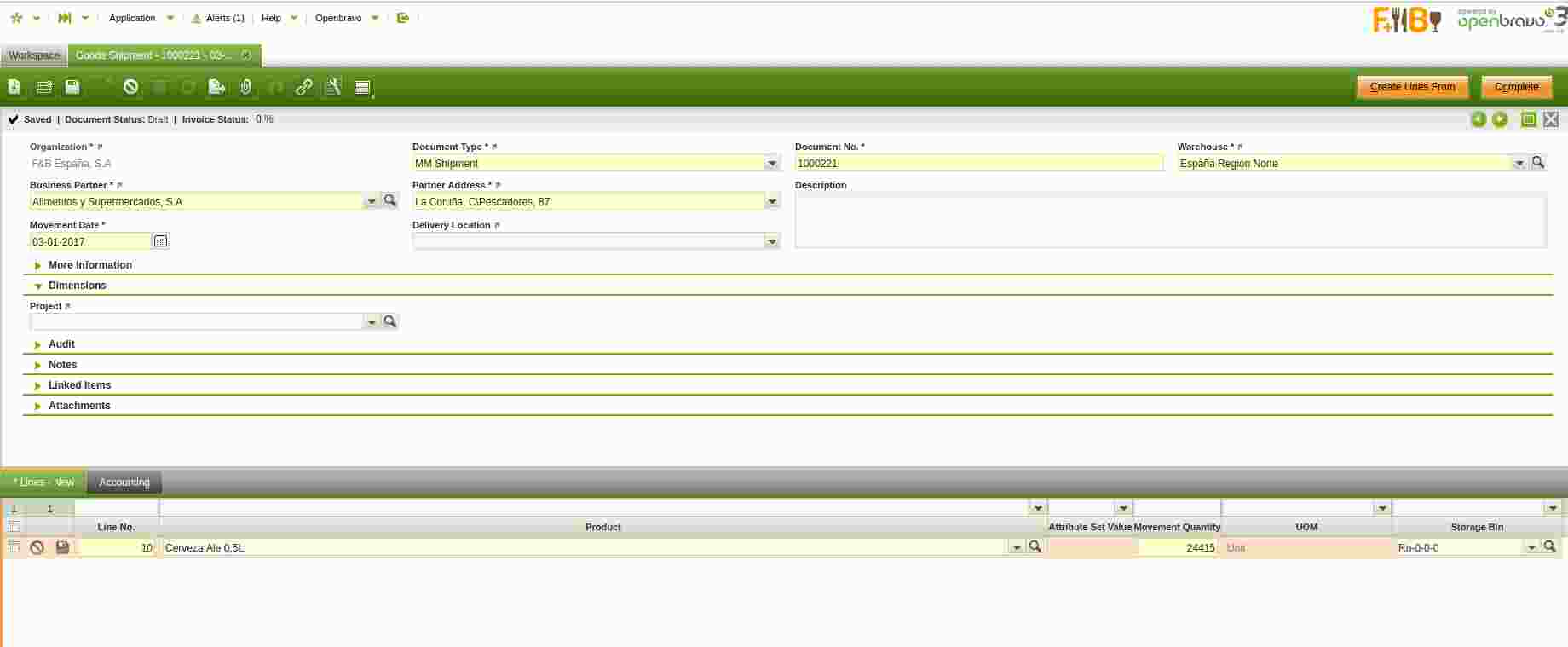Open the Openbravo user menu
The height and width of the screenshot is (647, 1568).
347,18
